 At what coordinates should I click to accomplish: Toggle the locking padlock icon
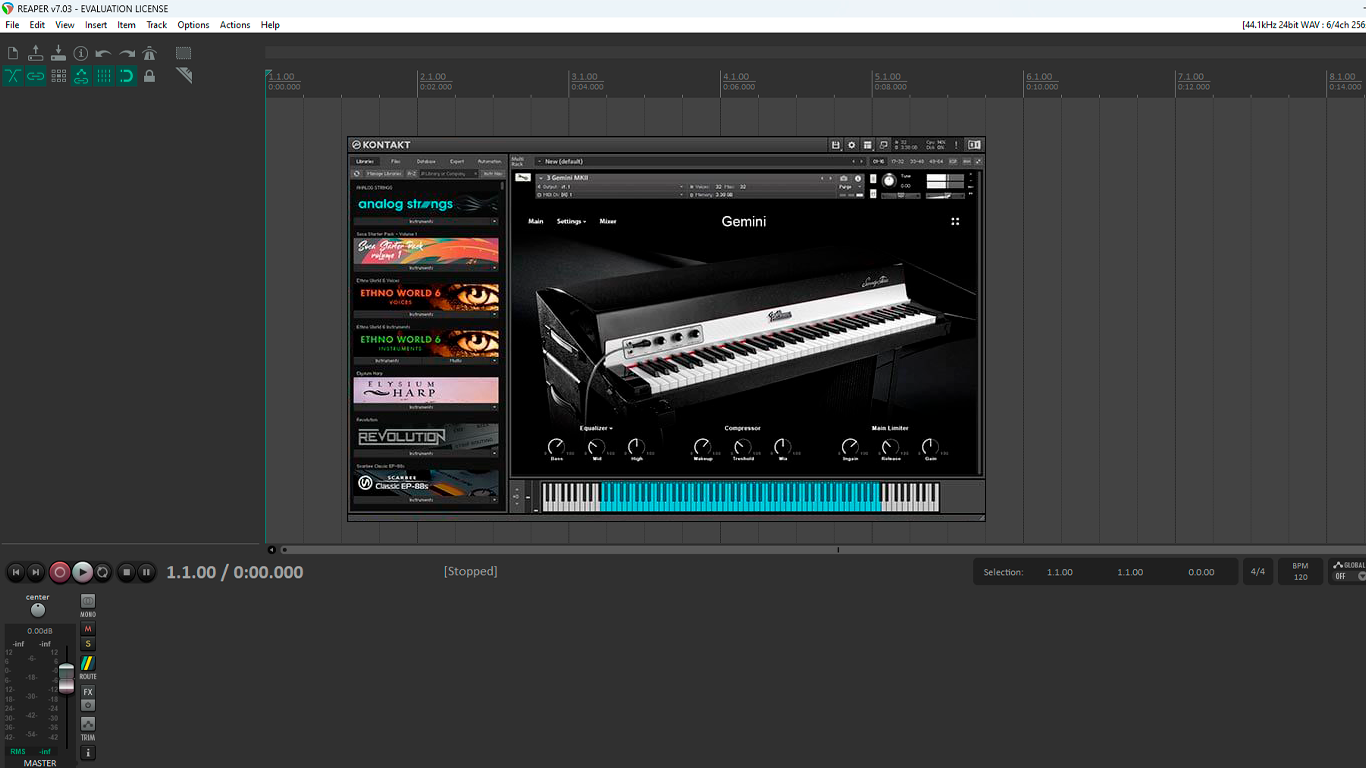point(150,76)
